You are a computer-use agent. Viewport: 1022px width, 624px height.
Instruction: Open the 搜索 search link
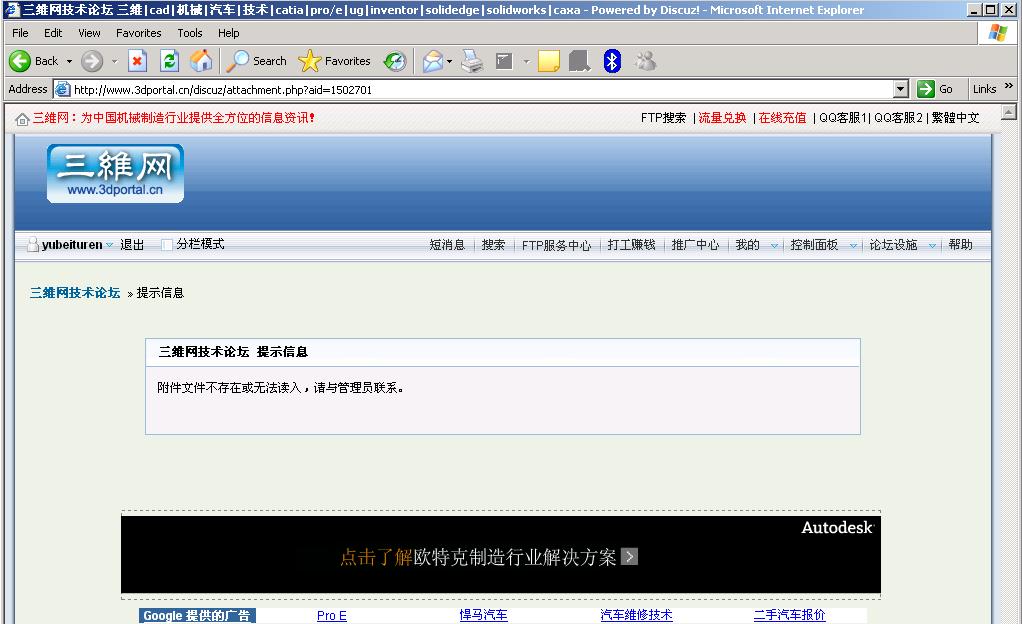pos(493,245)
